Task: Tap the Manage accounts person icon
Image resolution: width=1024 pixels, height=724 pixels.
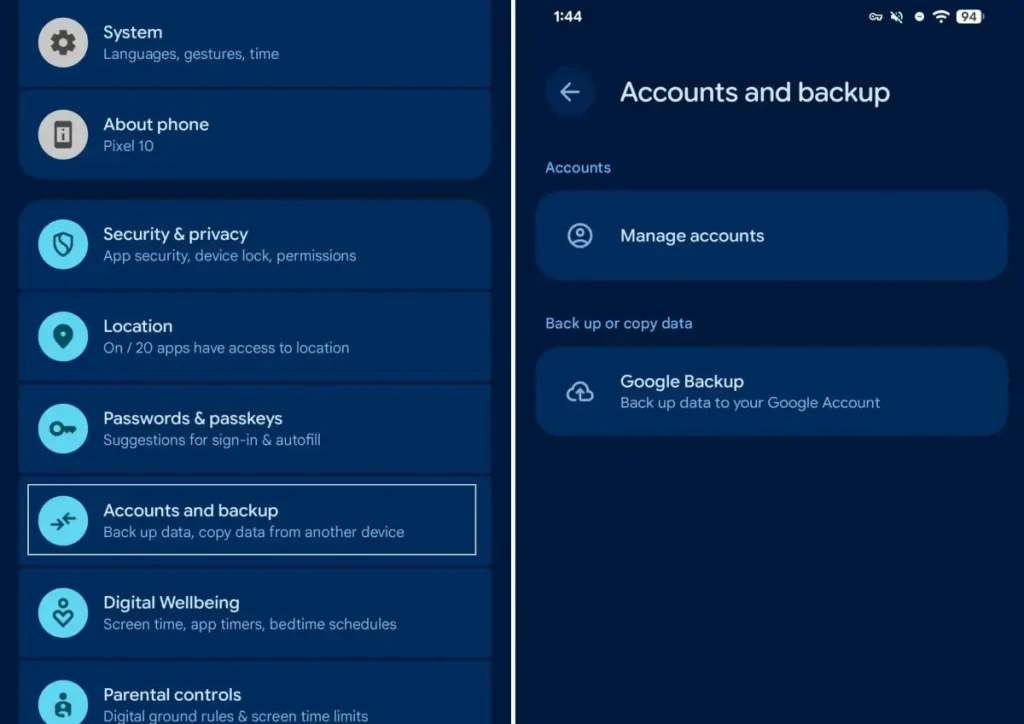Action: pyautogui.click(x=580, y=236)
